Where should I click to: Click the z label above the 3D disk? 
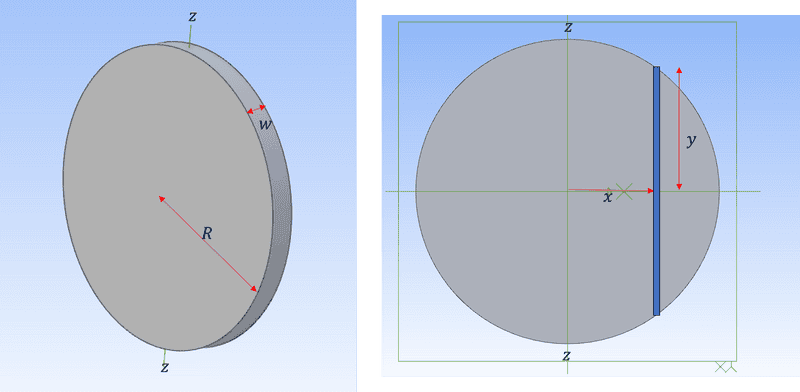192,16
